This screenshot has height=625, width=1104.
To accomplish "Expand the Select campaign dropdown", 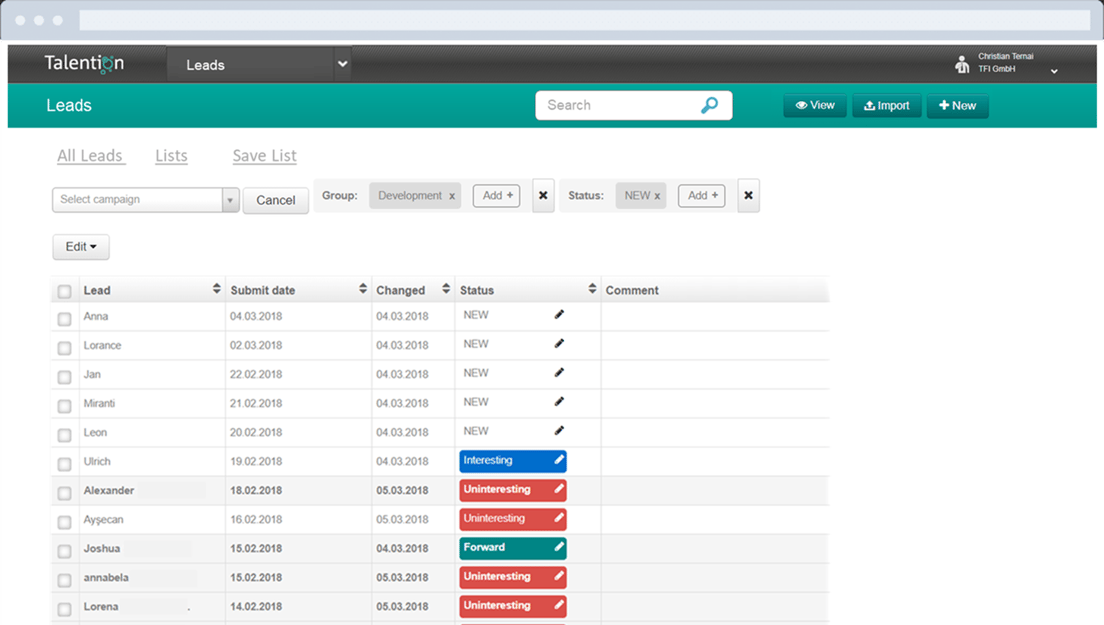I will [x=230, y=199].
